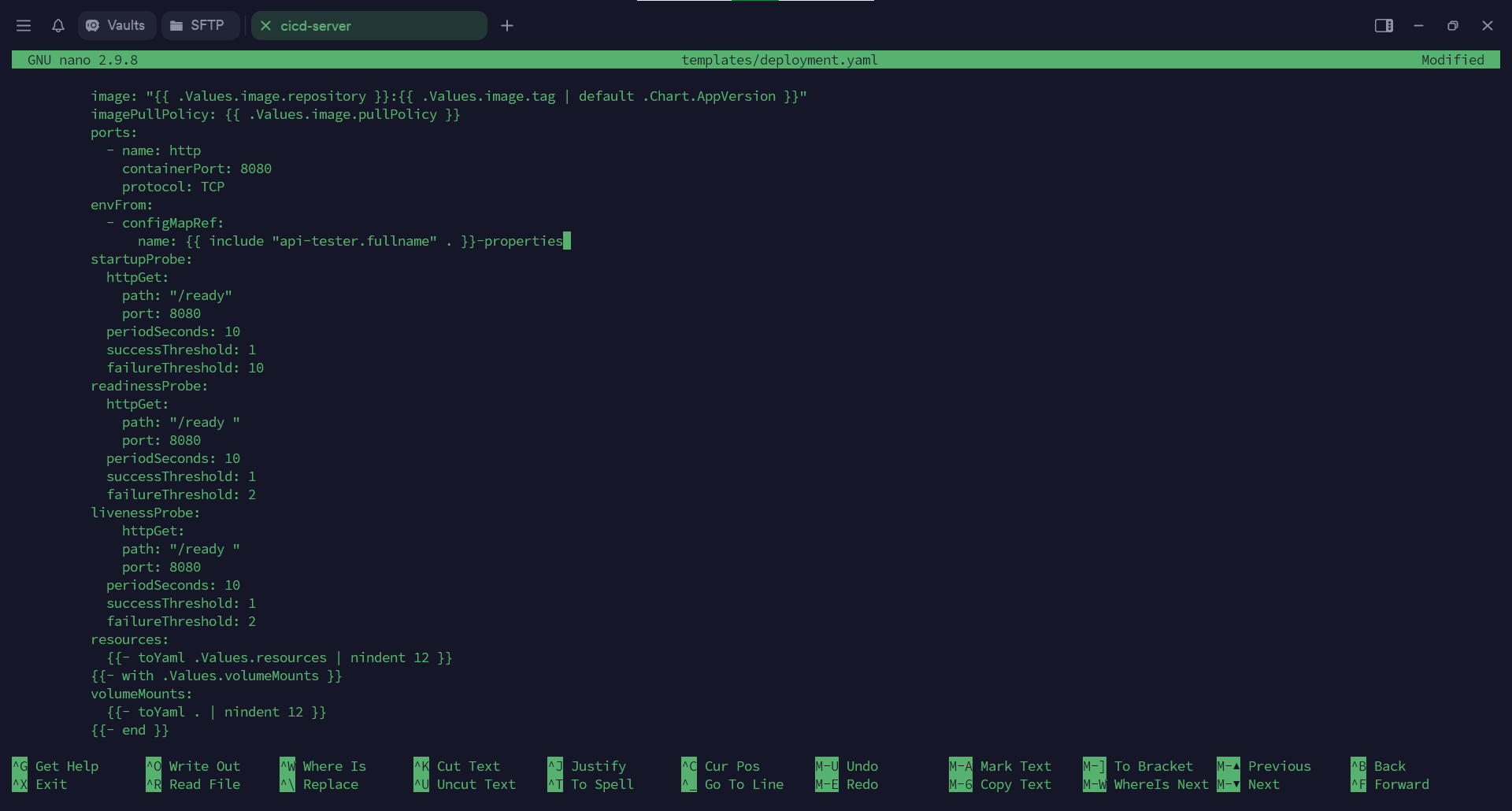Click the Next shortcut label
This screenshot has width=1512, height=811.
1264,784
